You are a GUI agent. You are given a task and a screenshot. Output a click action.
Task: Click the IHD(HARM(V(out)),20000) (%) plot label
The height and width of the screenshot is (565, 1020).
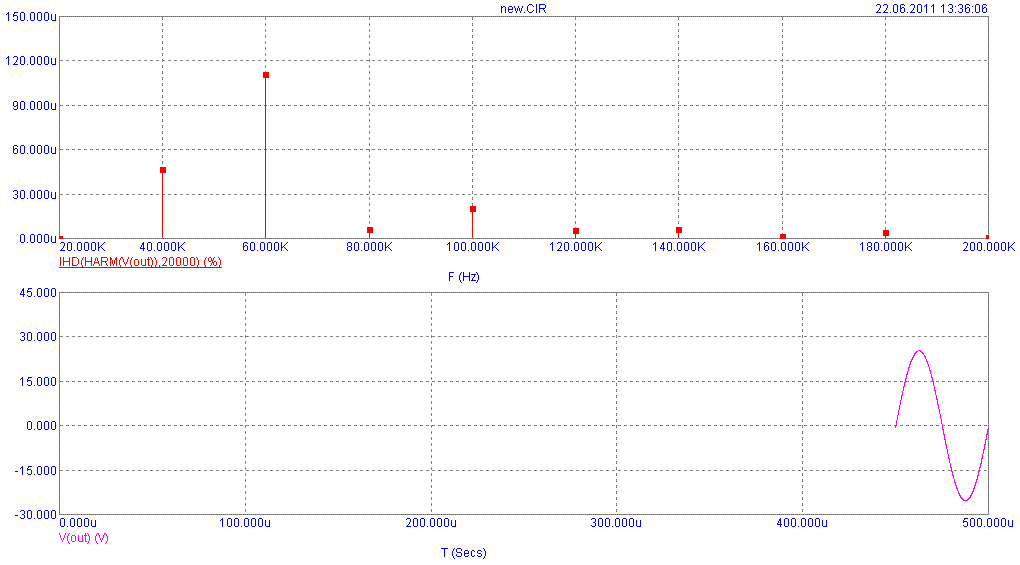140,262
